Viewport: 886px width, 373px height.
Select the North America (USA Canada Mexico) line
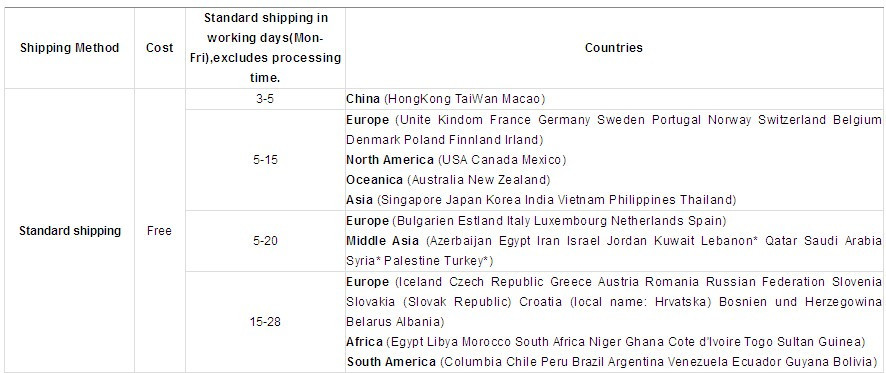456,160
